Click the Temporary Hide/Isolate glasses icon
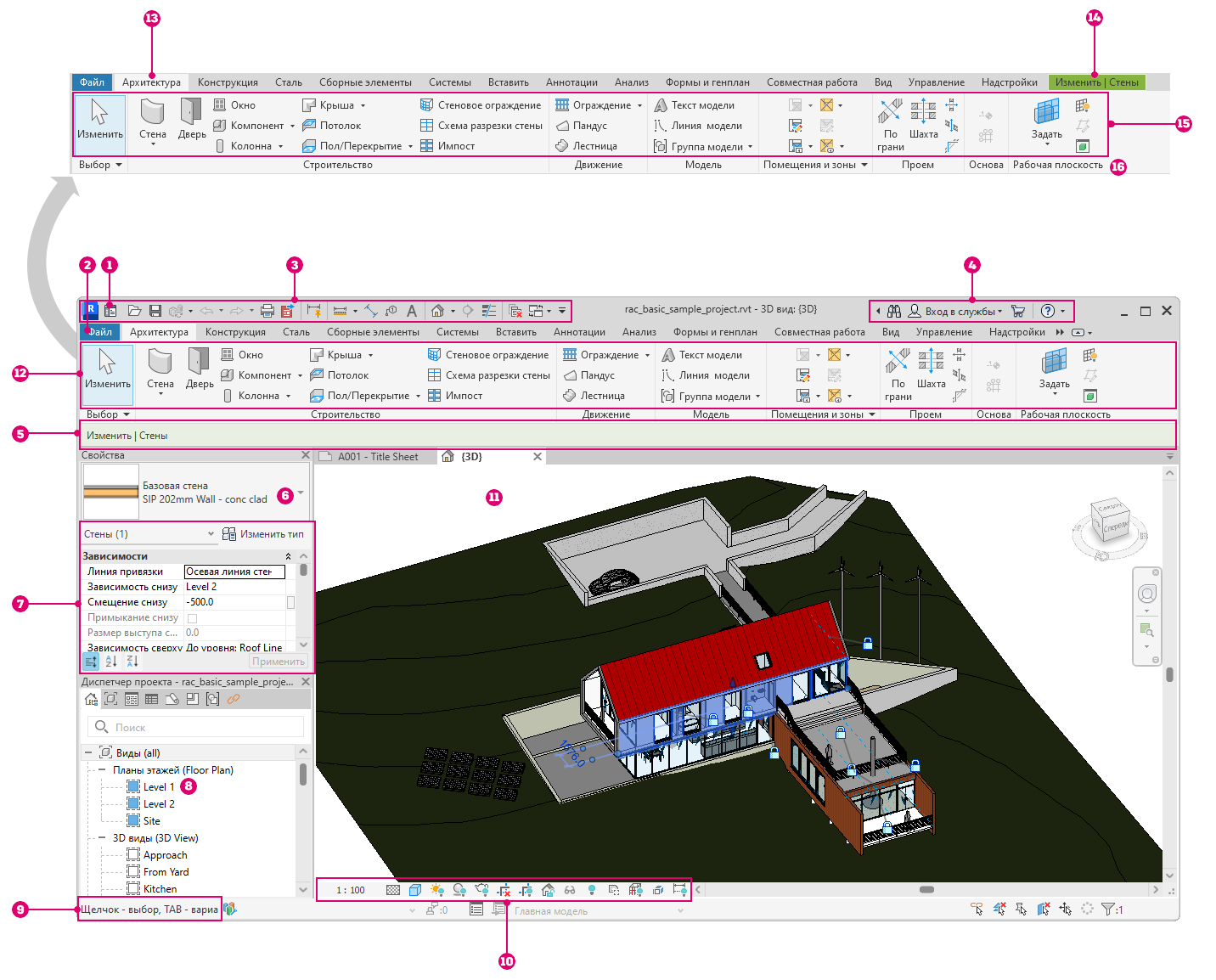Viewport: 1216px width, 980px height. 570,890
